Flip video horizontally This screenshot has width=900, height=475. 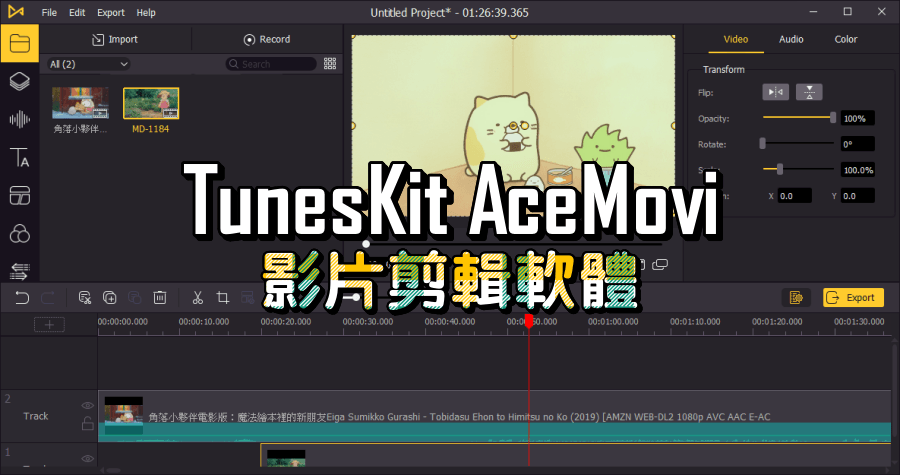775,92
